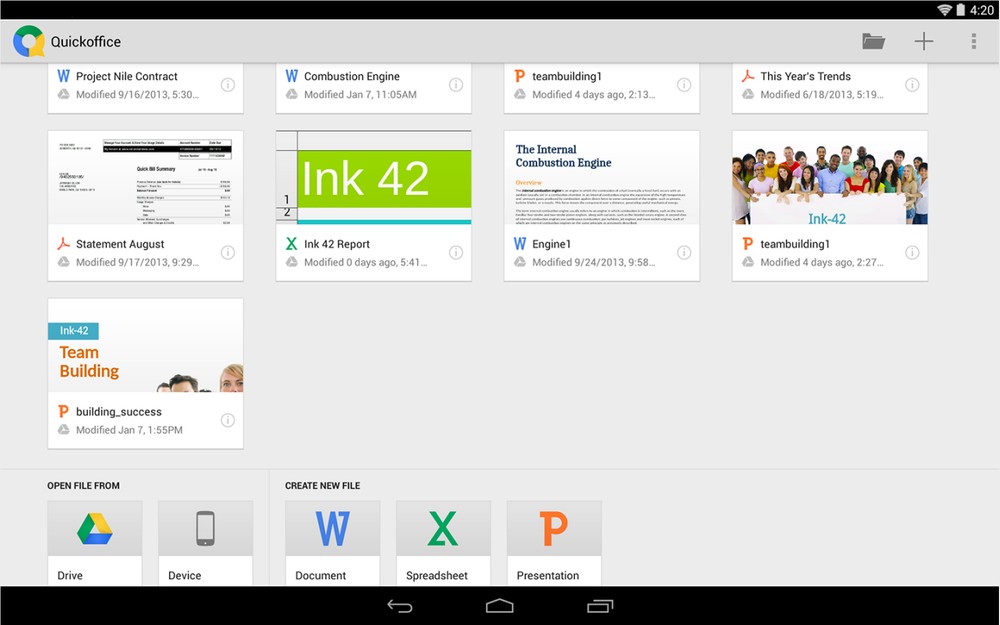The width and height of the screenshot is (1000, 625).
Task: Open 'This Year's Trends' file name
Action: tap(805, 76)
